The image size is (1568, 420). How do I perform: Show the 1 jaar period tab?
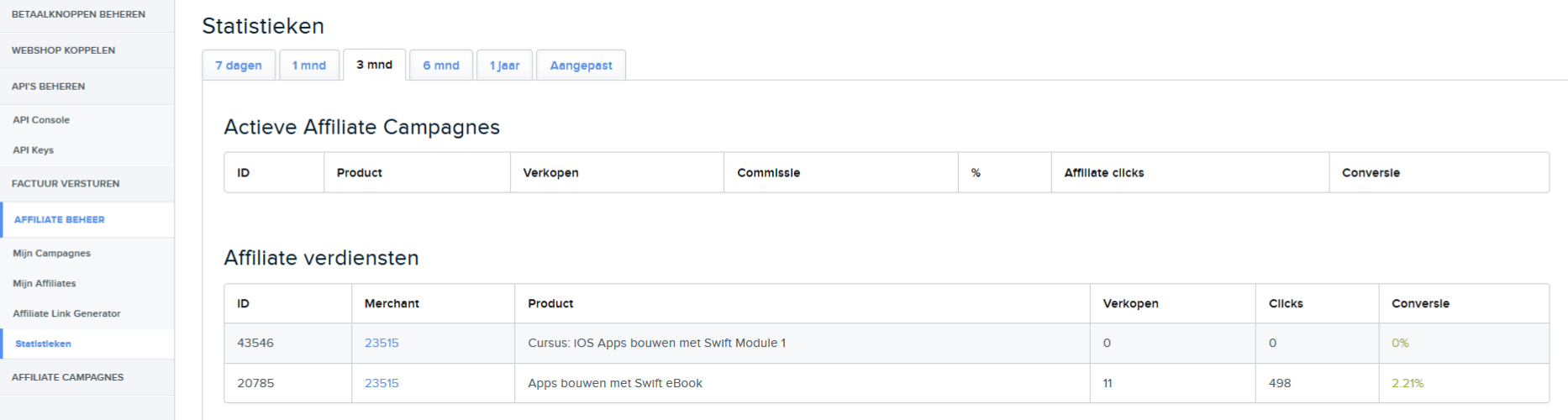[x=505, y=66]
